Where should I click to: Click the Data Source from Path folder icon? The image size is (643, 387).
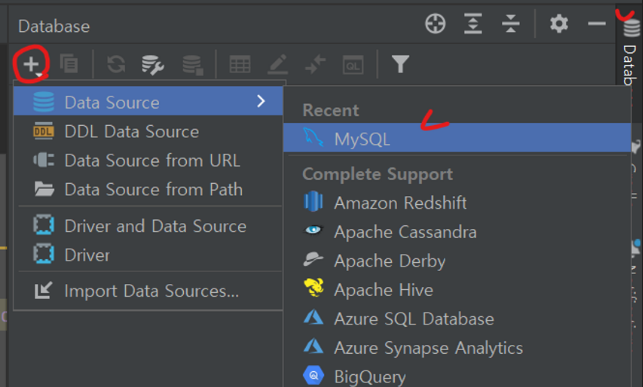coord(44,189)
